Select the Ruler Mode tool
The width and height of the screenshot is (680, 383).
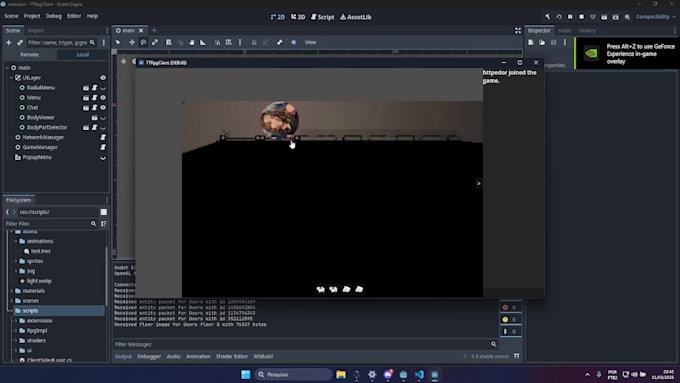(203, 42)
